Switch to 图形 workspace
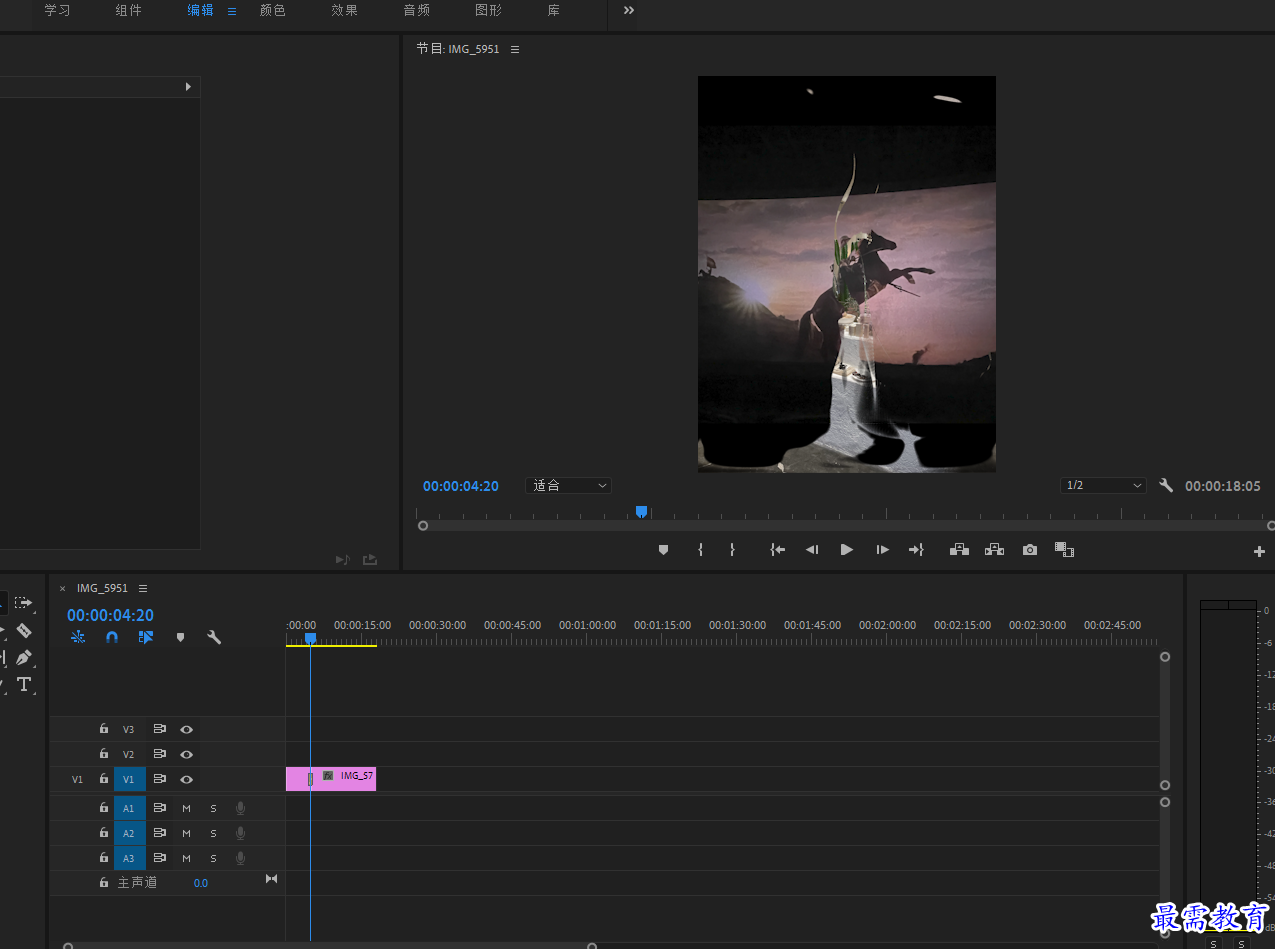 pos(488,10)
